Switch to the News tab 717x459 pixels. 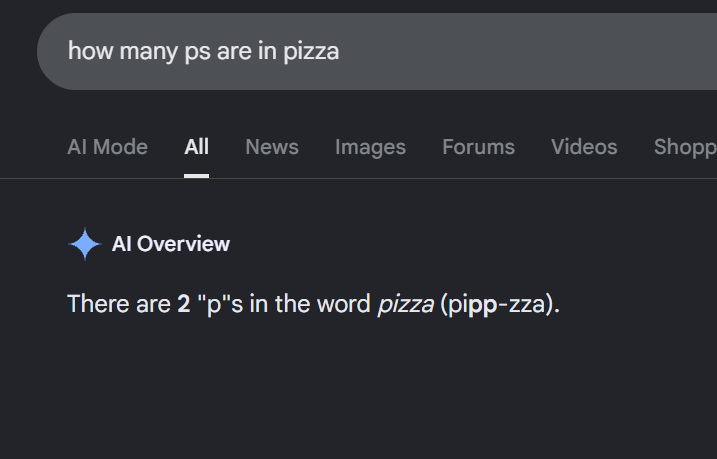click(272, 147)
